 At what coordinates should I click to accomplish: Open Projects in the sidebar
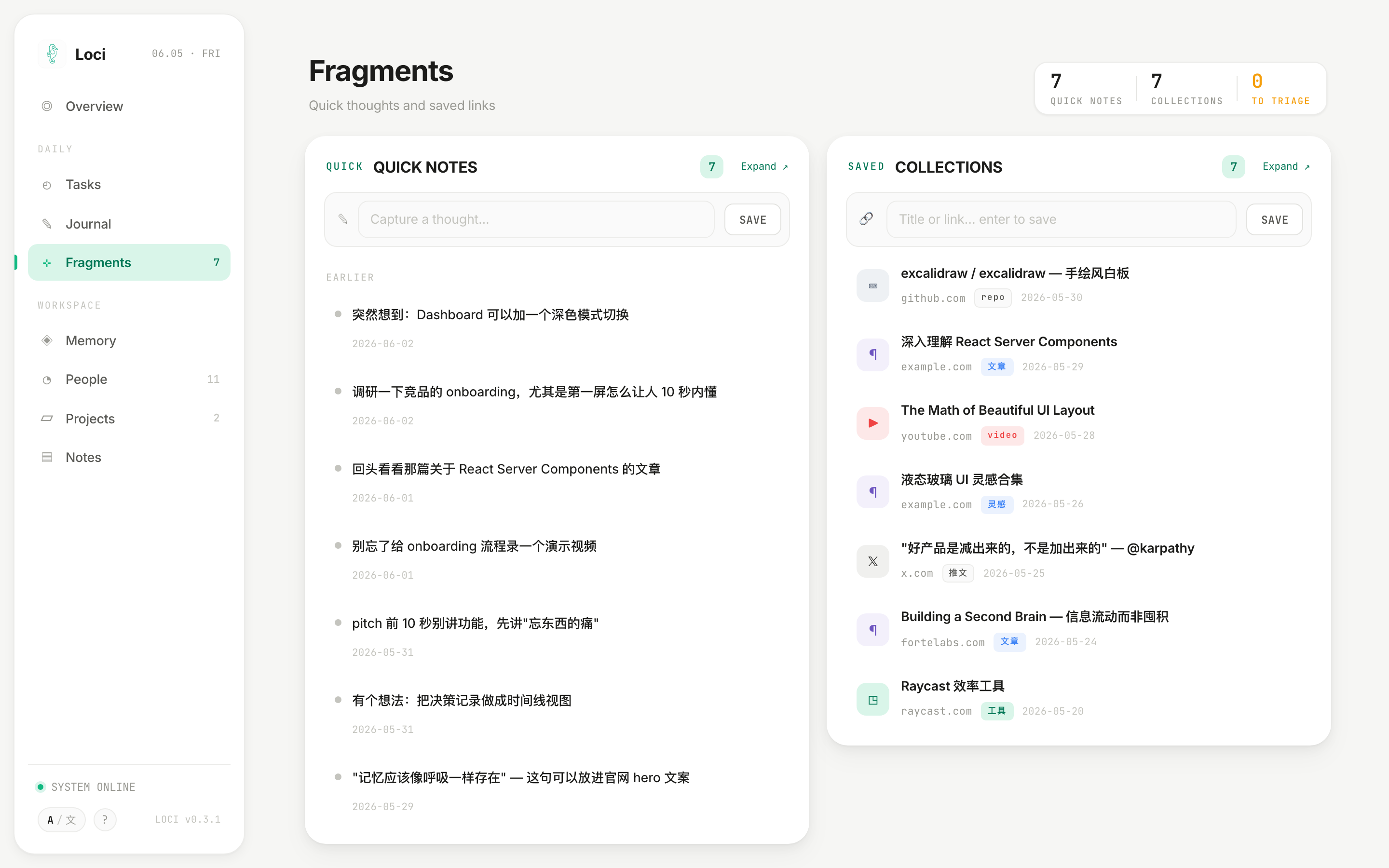point(129,419)
